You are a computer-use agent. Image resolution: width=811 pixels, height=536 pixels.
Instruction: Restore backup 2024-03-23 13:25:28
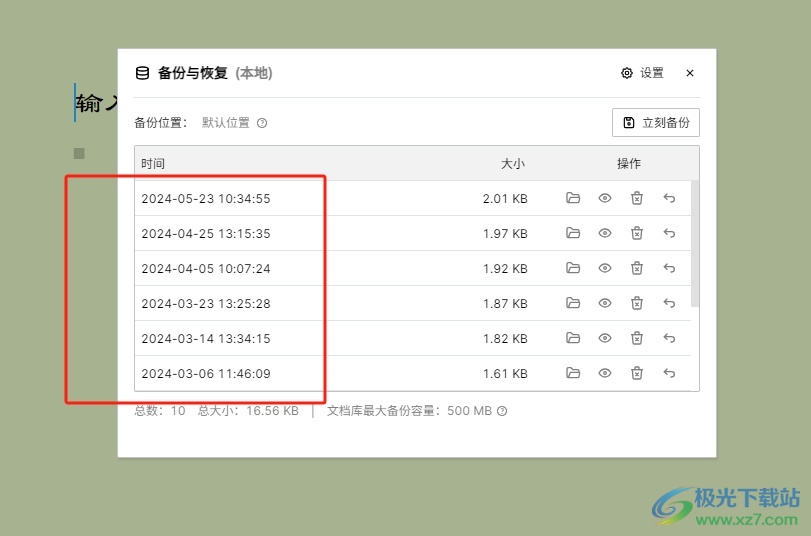pyautogui.click(x=669, y=303)
